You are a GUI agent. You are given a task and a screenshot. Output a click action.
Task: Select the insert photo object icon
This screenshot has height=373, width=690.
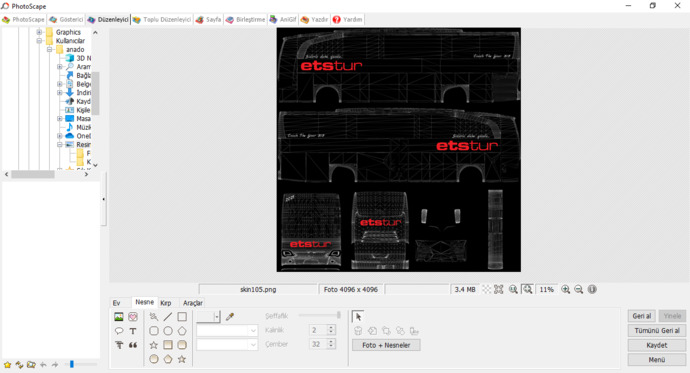119,317
